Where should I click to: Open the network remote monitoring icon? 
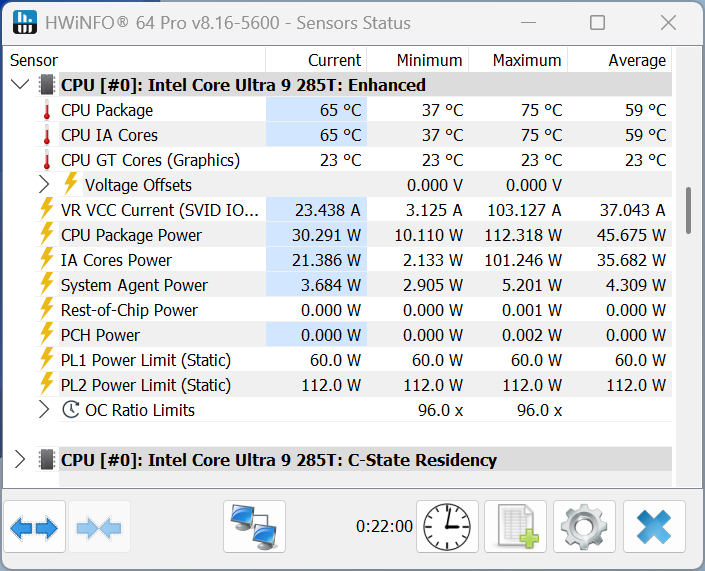pyautogui.click(x=254, y=527)
